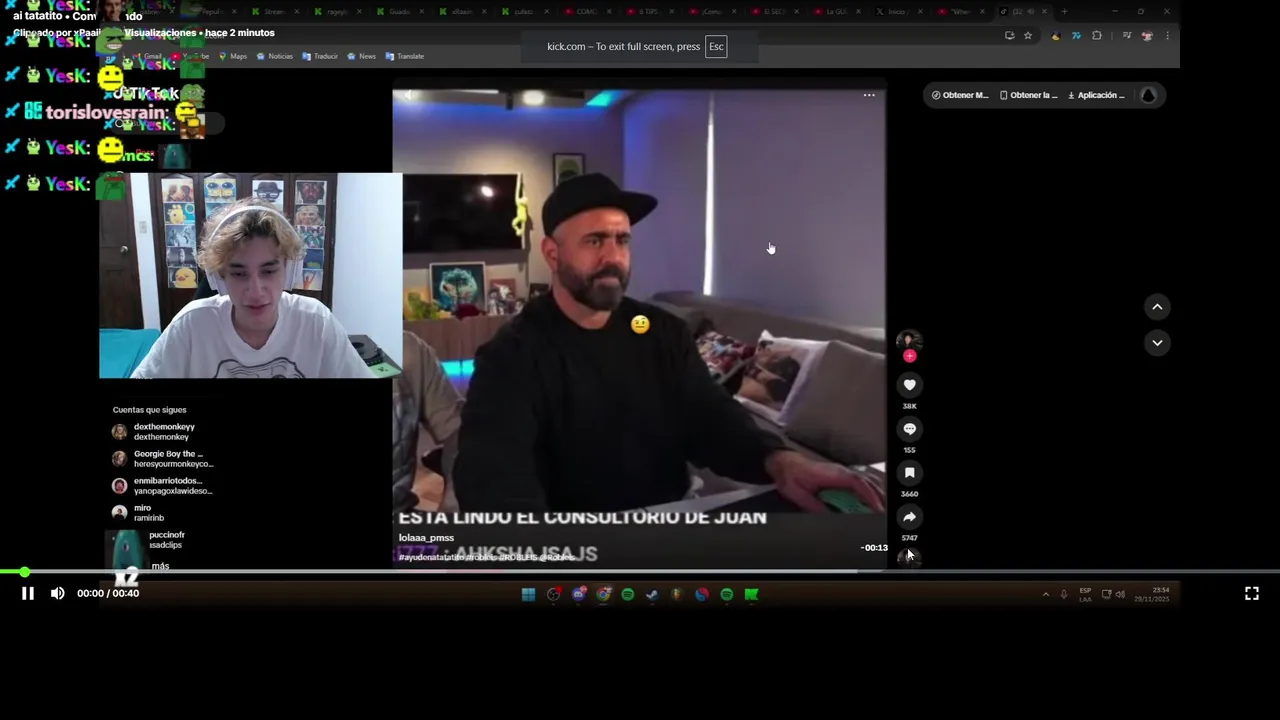Open the Translate bookmark

click(405, 56)
